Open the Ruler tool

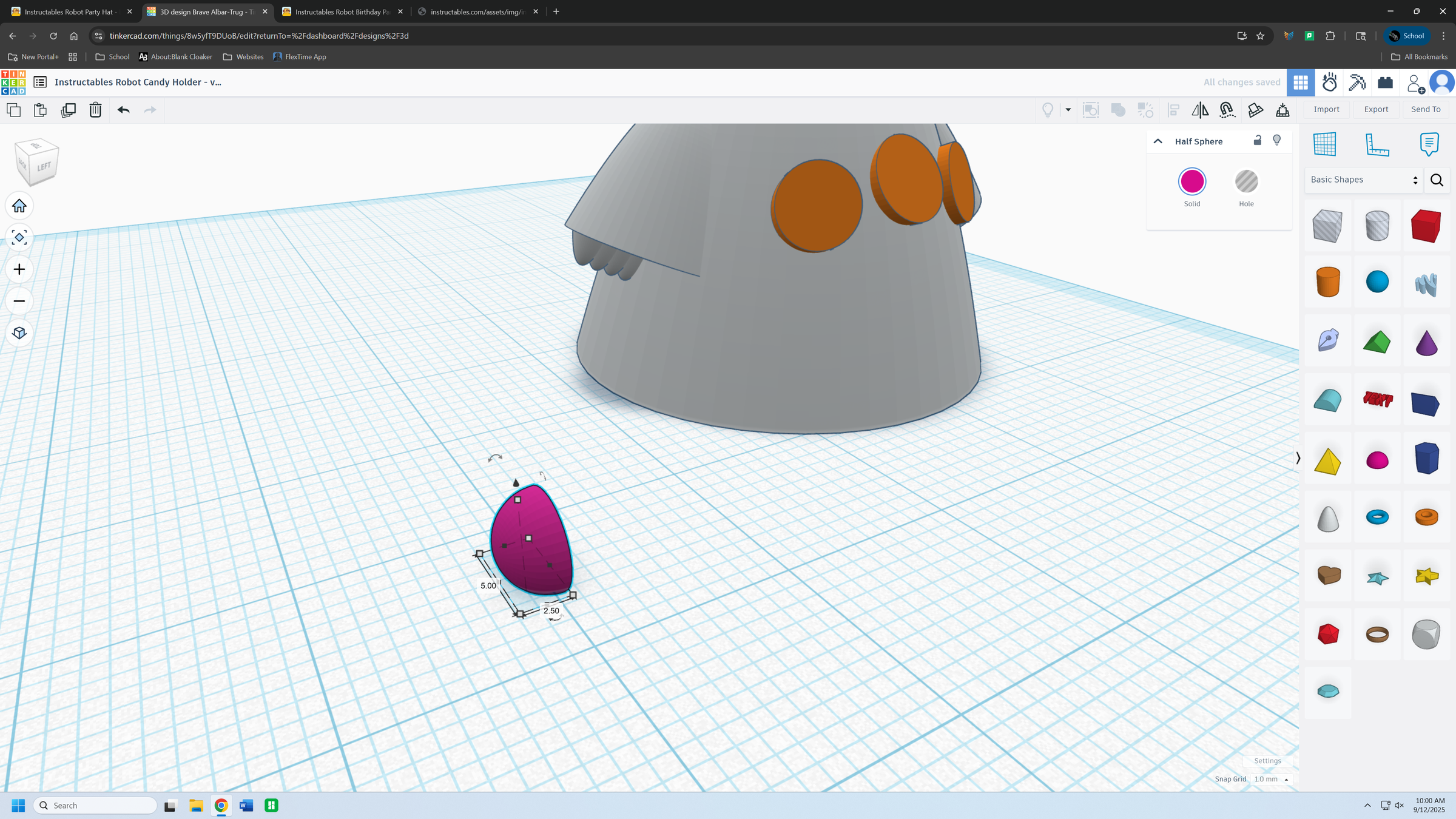[1377, 144]
